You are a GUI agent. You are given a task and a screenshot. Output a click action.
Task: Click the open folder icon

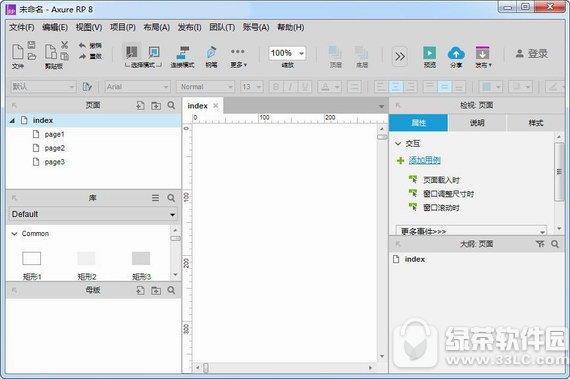[32, 56]
